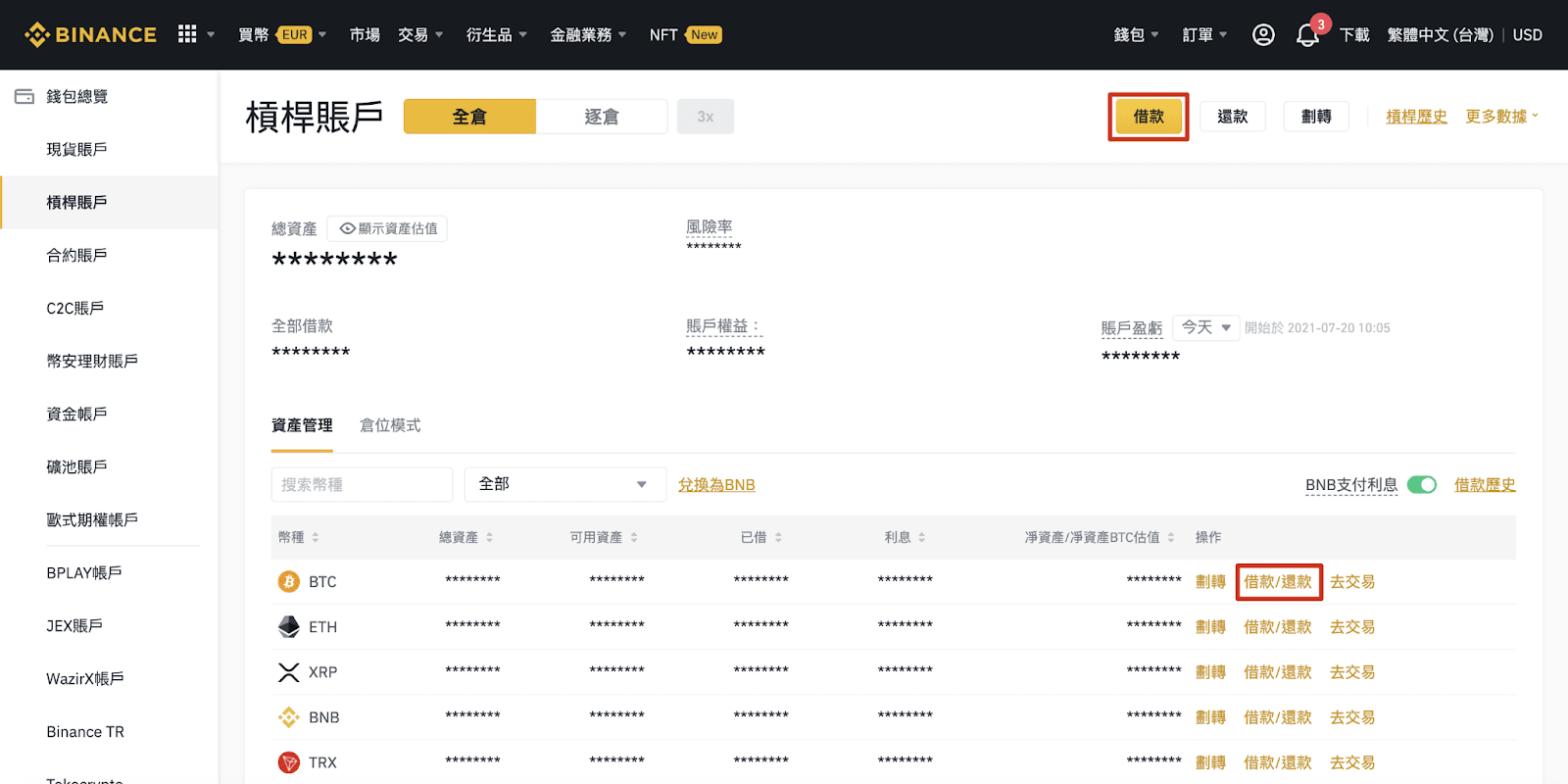The height and width of the screenshot is (784, 1568).
Task: Click 劃轉 in XRP row
Action: (1210, 672)
